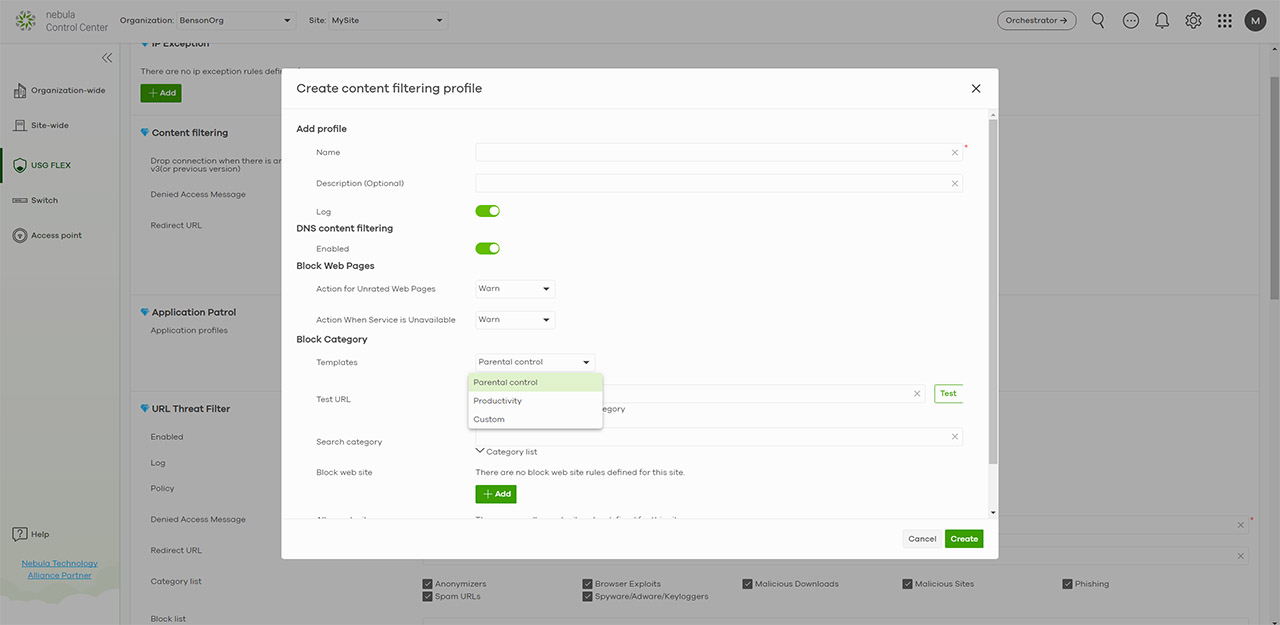This screenshot has width=1280, height=625.
Task: Uncheck the Spyware/Adware/Keyloggers checkbox
Action: pyautogui.click(x=588, y=596)
